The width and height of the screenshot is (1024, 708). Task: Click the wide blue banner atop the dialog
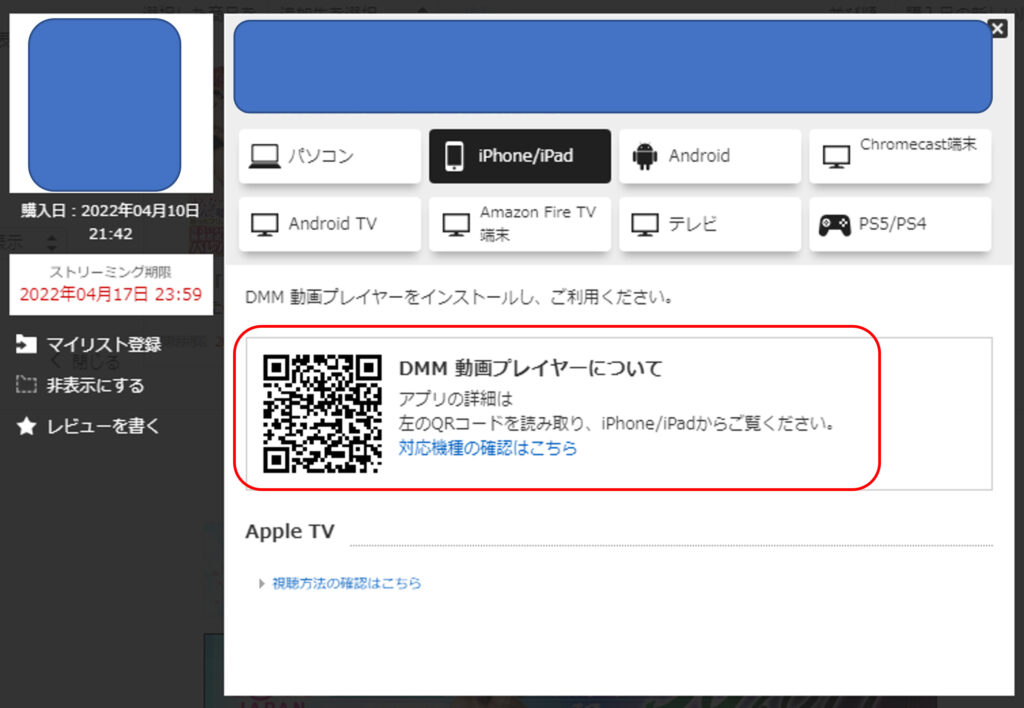tap(612, 66)
